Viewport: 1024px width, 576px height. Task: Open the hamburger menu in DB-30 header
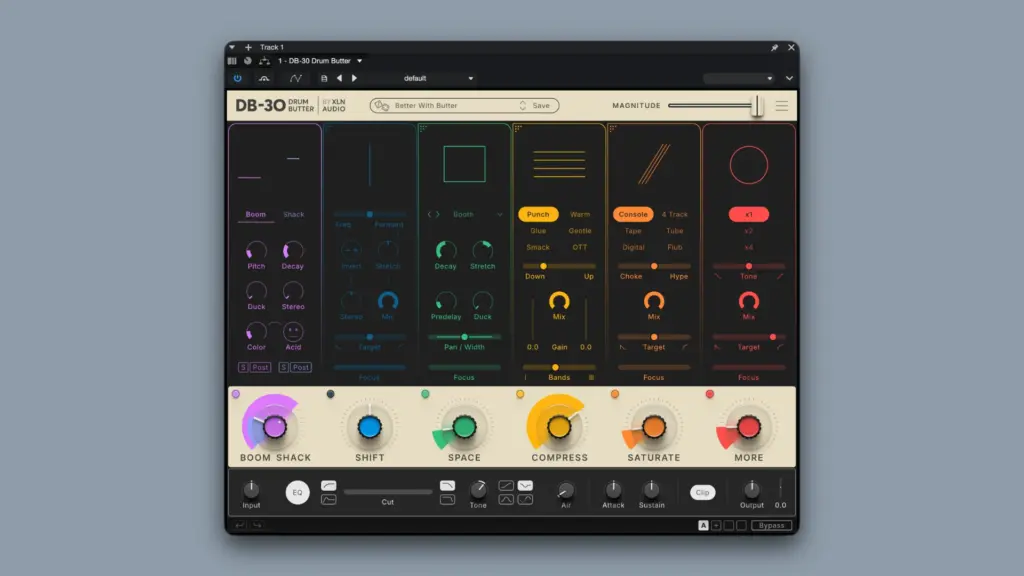(782, 106)
